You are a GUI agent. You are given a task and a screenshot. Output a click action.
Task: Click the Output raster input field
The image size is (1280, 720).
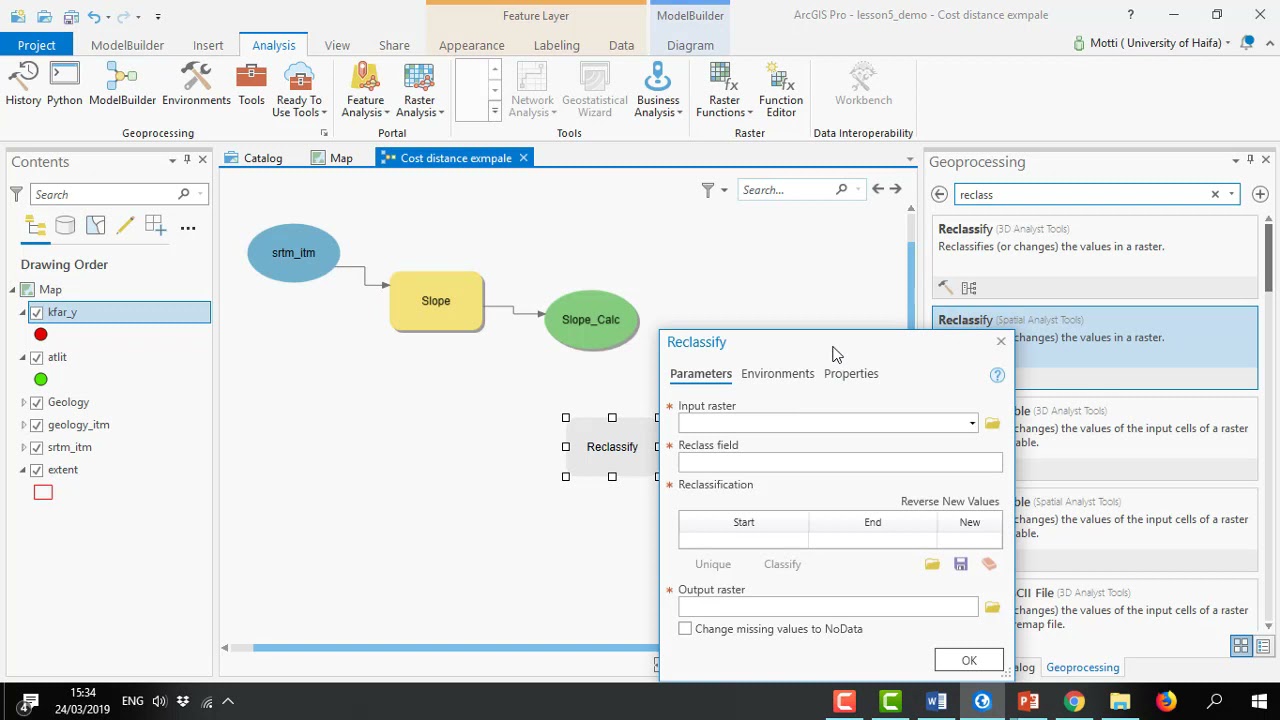[x=828, y=608]
